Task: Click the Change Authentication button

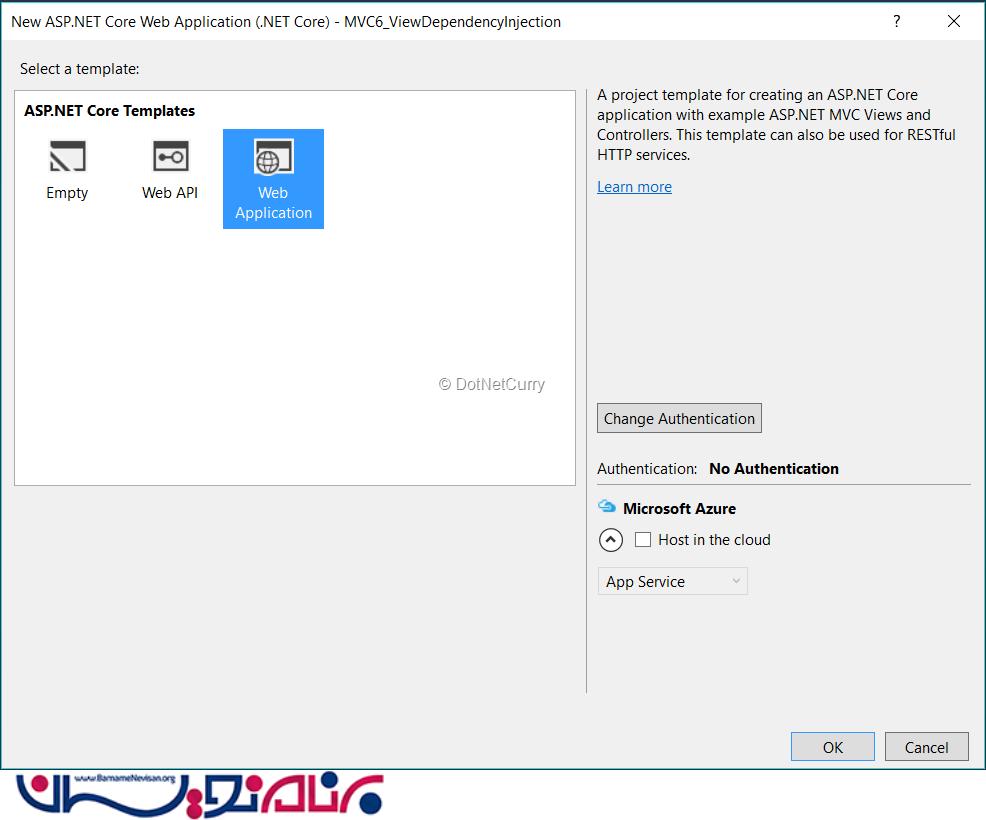Action: [679, 418]
